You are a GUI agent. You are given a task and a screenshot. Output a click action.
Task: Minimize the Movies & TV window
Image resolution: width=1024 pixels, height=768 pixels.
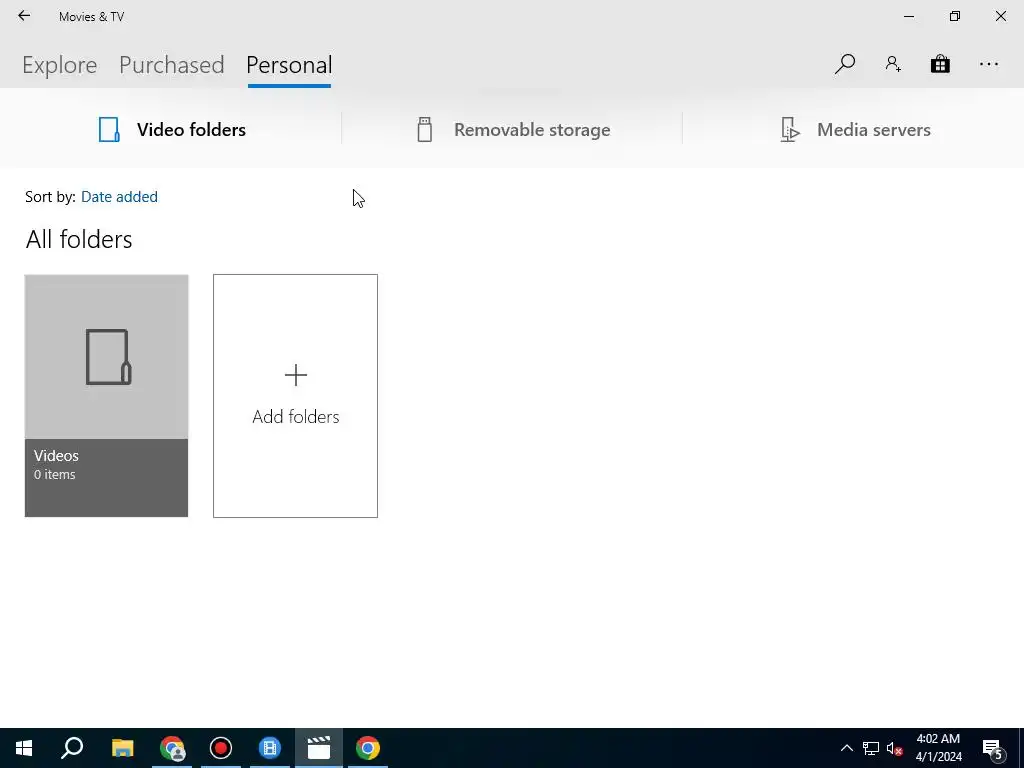coord(909,16)
